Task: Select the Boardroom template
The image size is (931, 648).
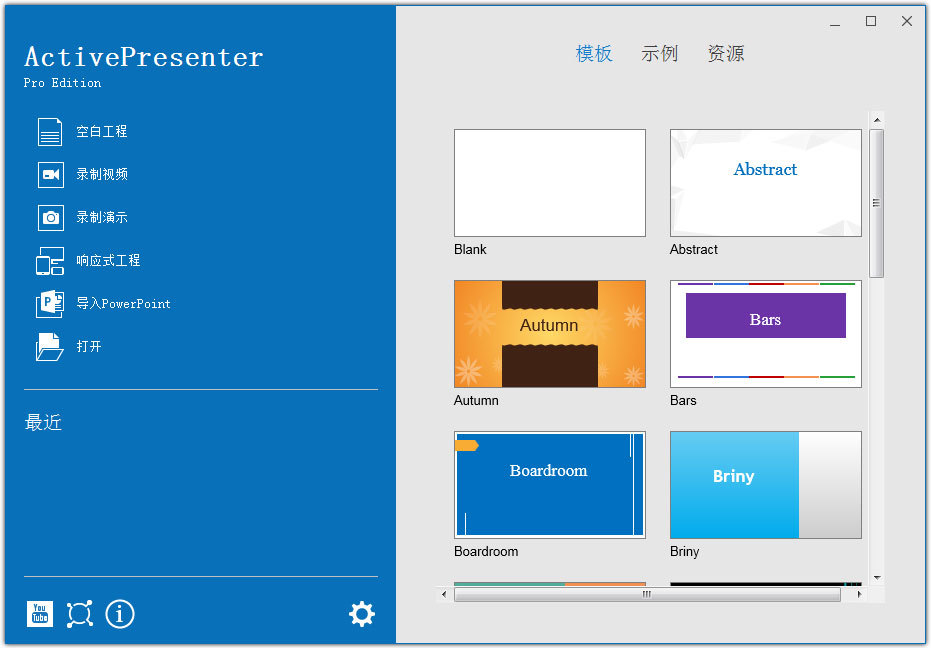Action: [549, 484]
